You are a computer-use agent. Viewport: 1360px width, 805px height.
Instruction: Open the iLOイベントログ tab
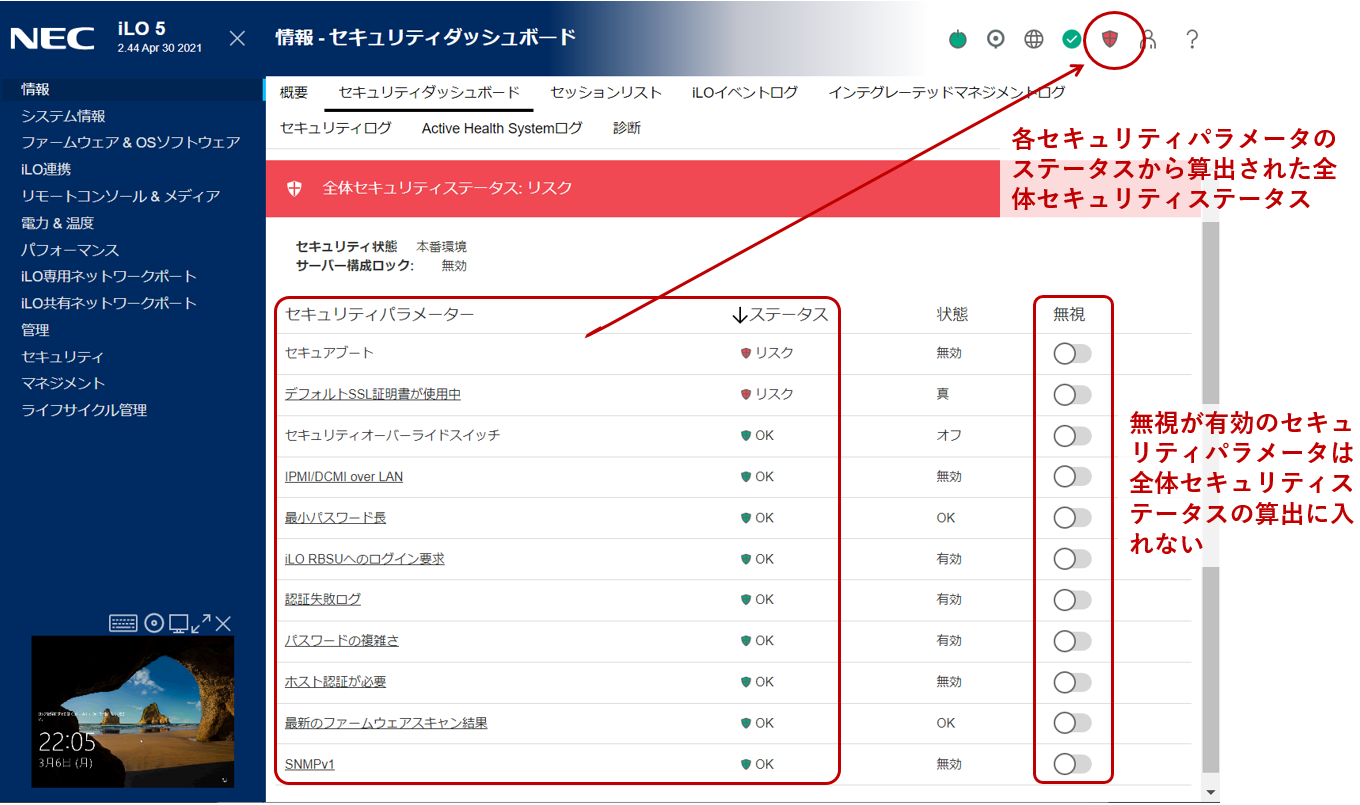745,92
